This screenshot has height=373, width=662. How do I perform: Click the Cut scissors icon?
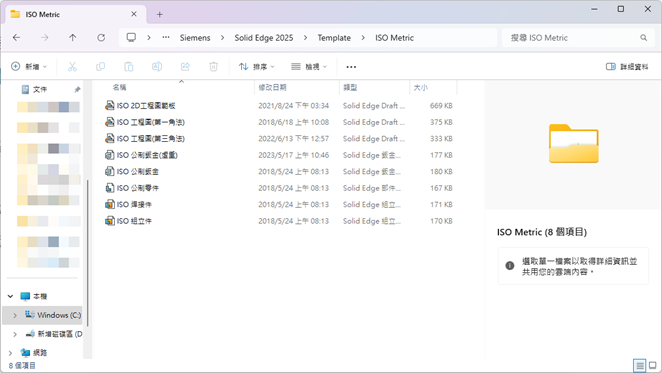coord(72,66)
